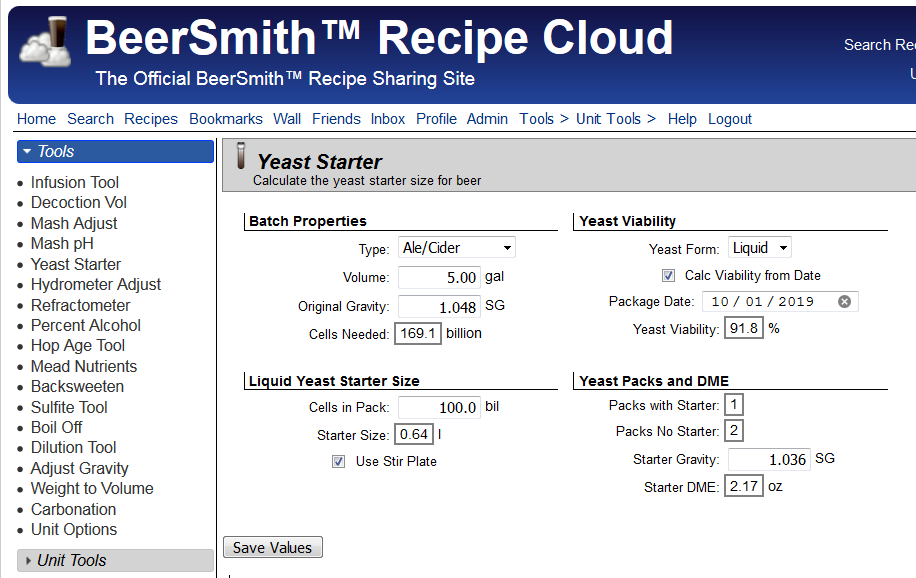Image resolution: width=916 pixels, height=578 pixels.
Task: Click the Packs with Starter value 1
Action: tap(734, 404)
